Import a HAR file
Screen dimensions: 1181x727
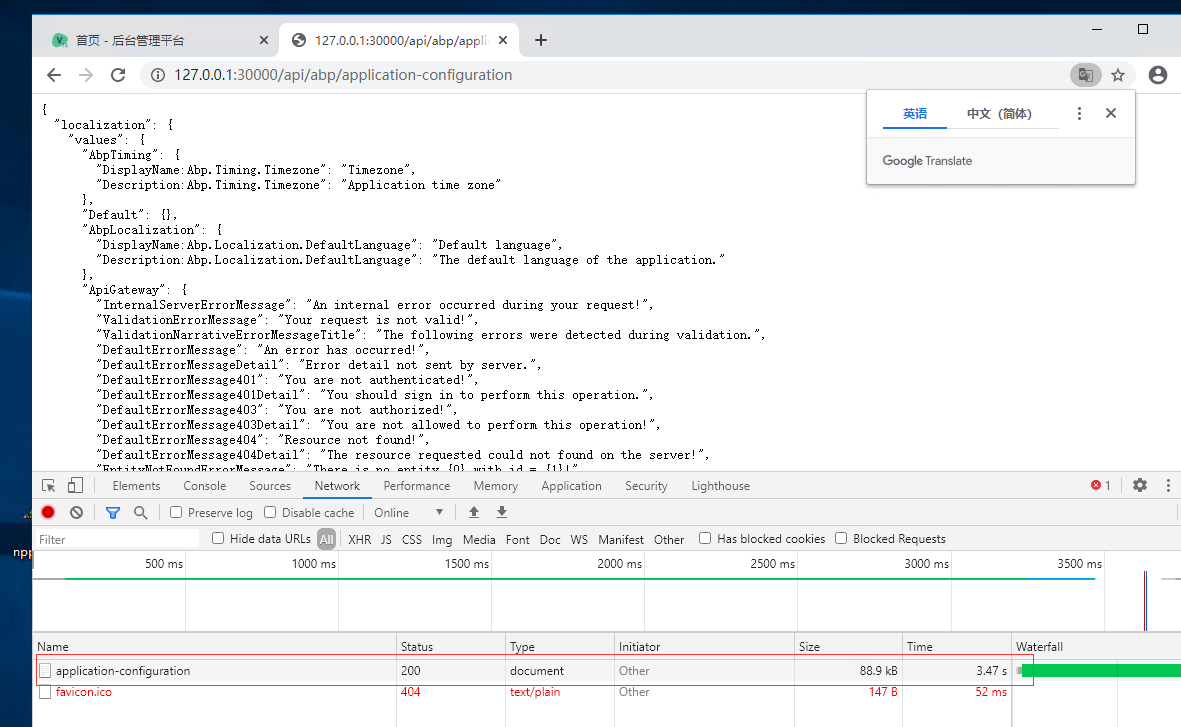pos(473,512)
